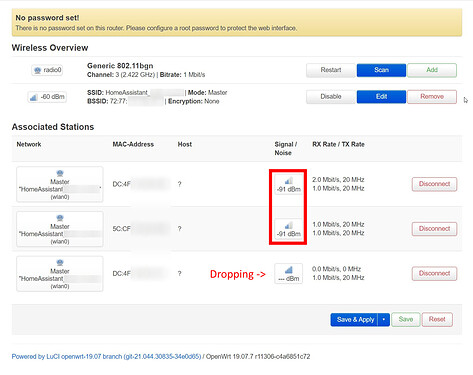Open the Save & Apply dropdown arrow
473x375 pixels.
pos(384,320)
